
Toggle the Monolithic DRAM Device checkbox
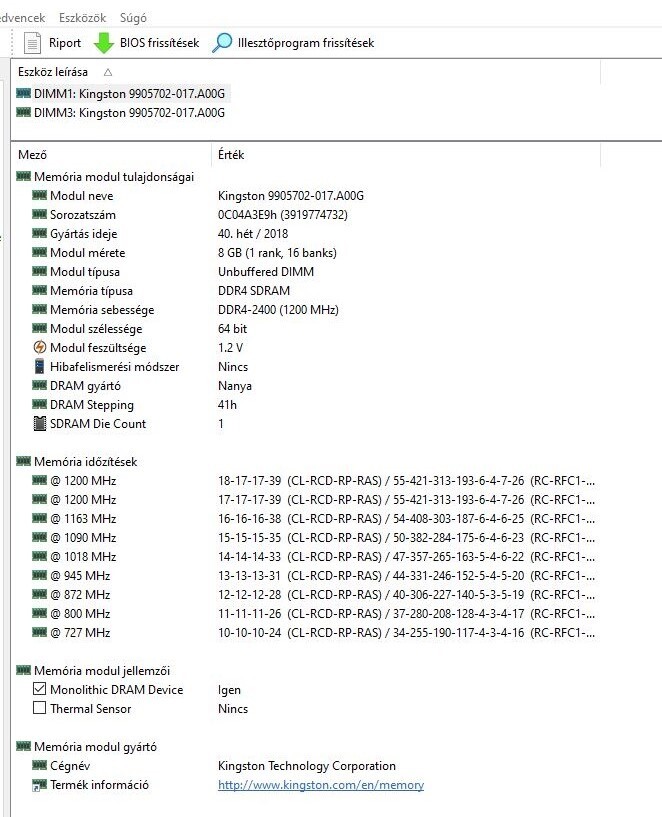point(40,689)
